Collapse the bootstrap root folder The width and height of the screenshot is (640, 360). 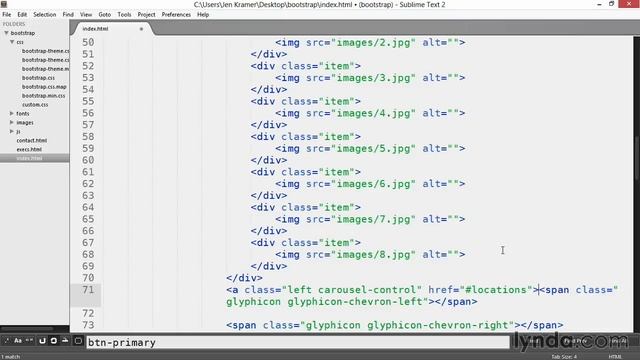(7, 33)
